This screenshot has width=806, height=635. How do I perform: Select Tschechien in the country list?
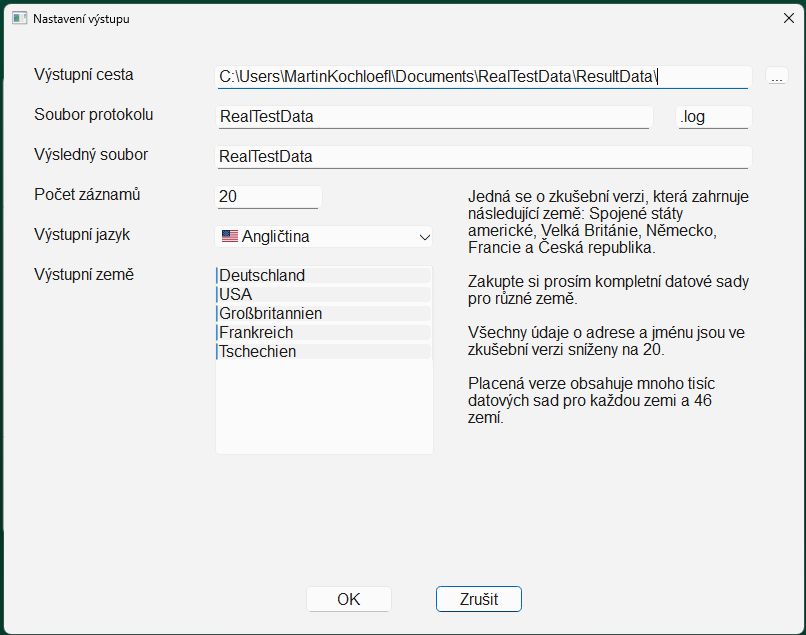point(324,352)
